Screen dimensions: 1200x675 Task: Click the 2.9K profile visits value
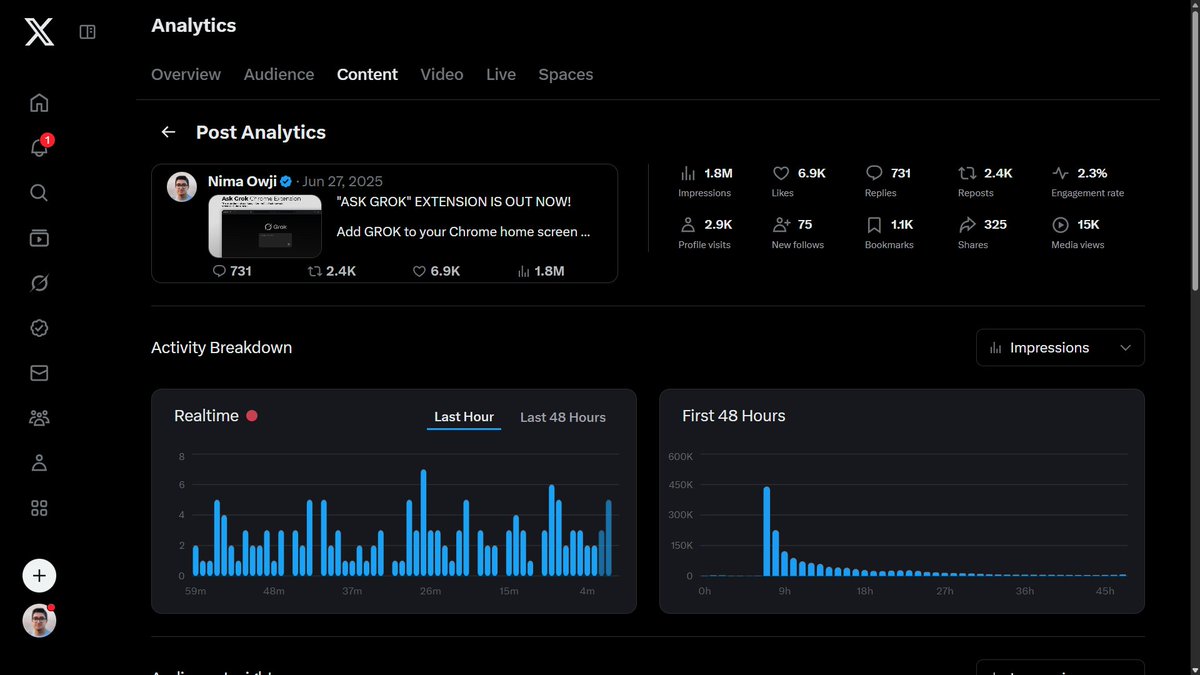point(718,225)
